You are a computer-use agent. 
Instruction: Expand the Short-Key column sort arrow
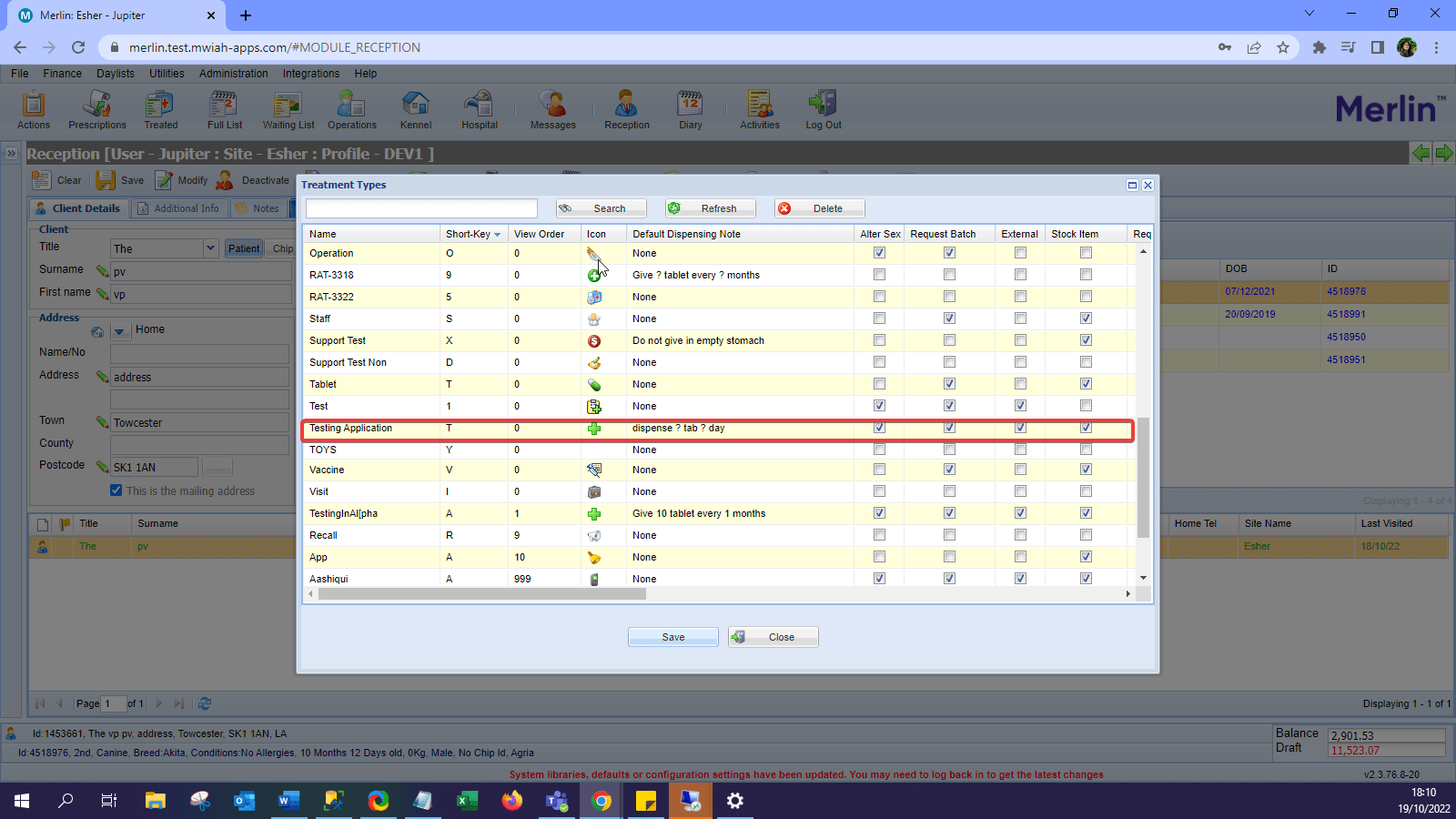tap(497, 235)
